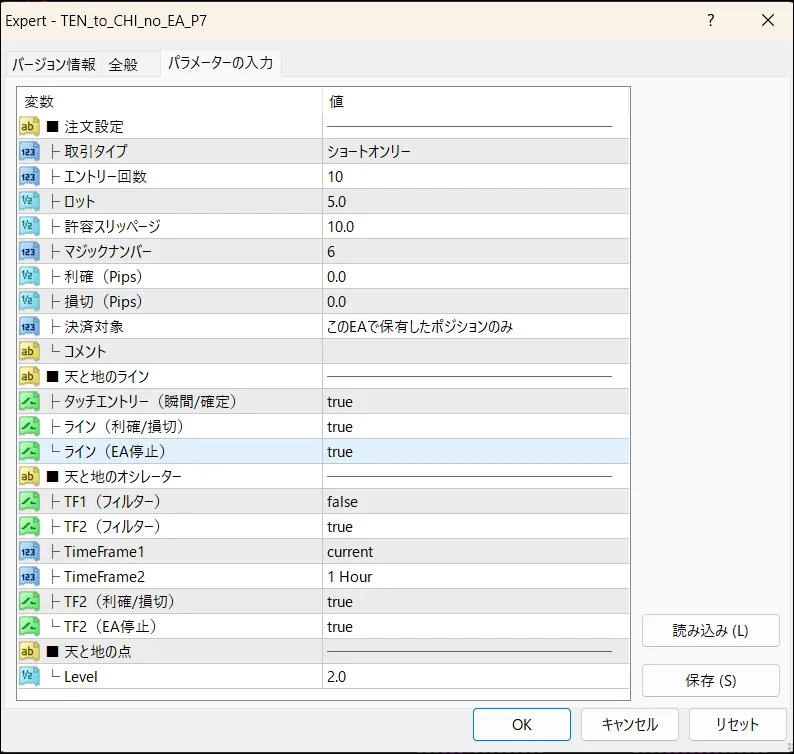Open the 決済対象 value dropdown
794x754 pixels.
coord(475,327)
